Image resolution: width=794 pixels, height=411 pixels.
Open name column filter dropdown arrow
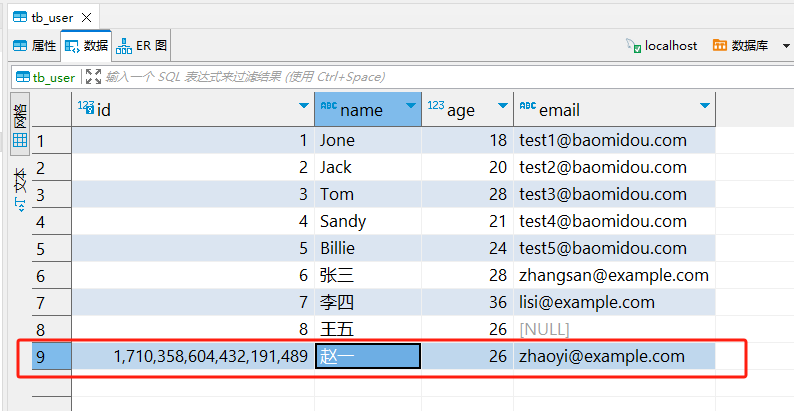411,106
